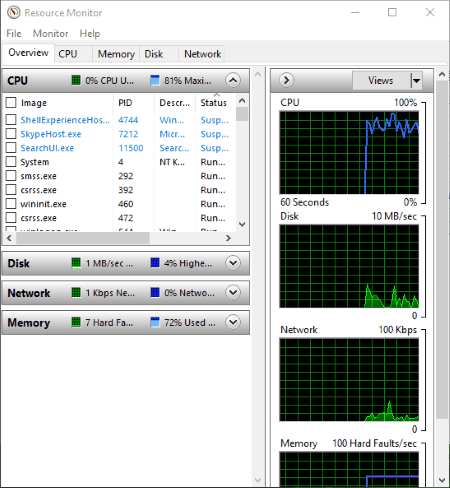The width and height of the screenshot is (450, 488).
Task: Click the Resource Monitor app icon in title bar
Action: (13, 12)
